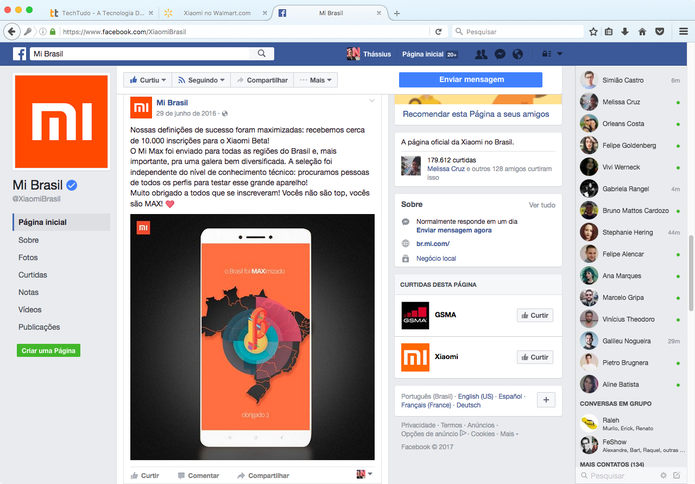The height and width of the screenshot is (484, 695).
Task: Open the Messenger messages icon
Action: point(500,54)
